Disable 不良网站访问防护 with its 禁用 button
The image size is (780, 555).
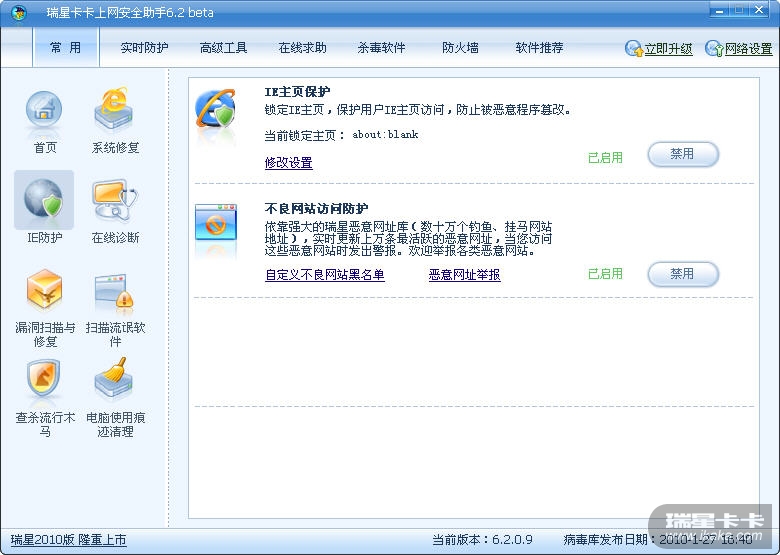coord(683,274)
